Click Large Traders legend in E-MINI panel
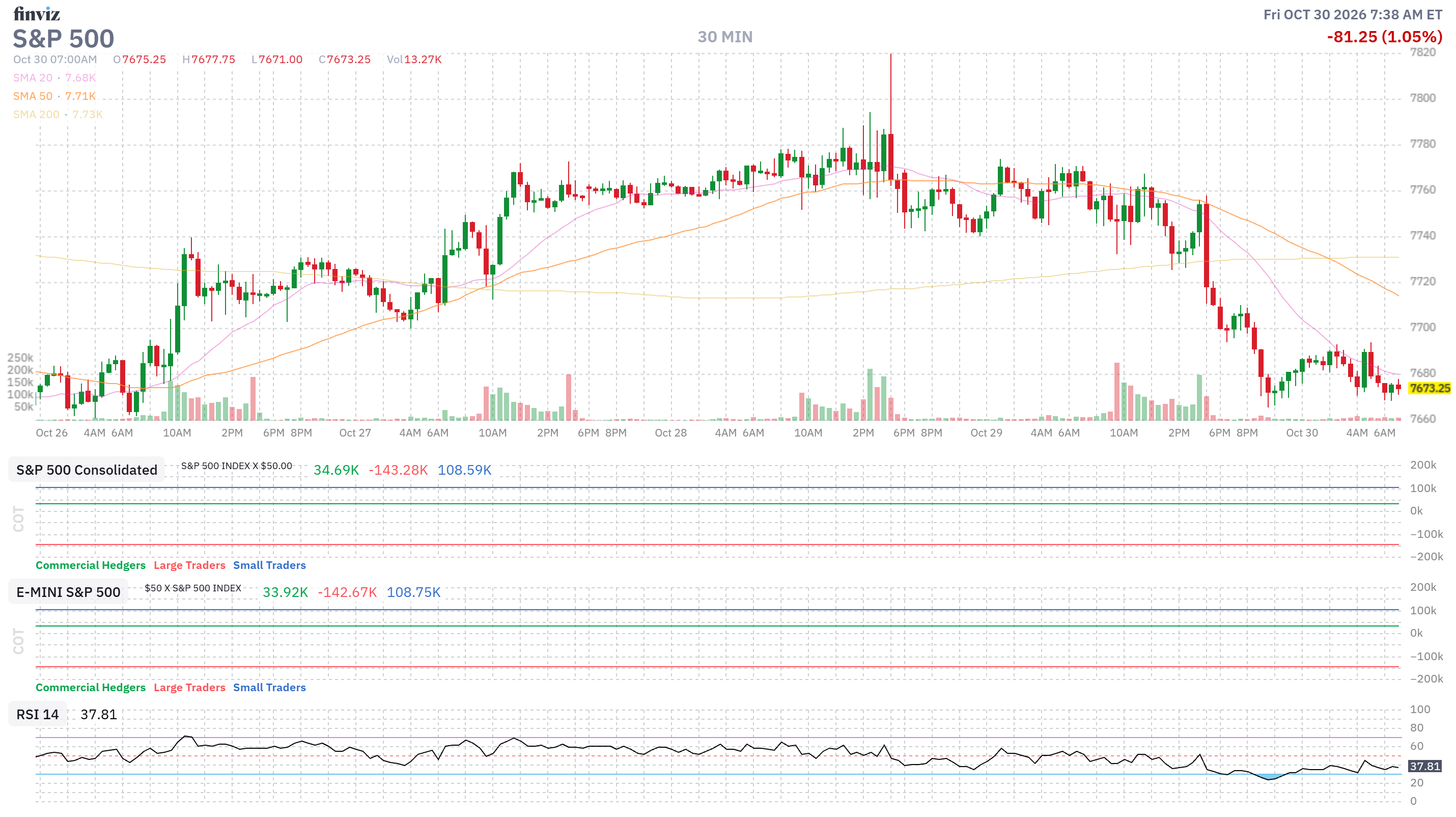Viewport: 1456px width, 817px height. (189, 687)
